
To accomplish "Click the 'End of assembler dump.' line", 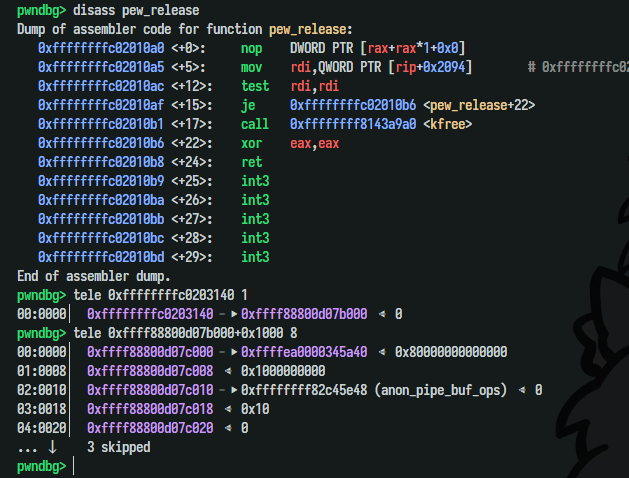I will tap(94, 276).
